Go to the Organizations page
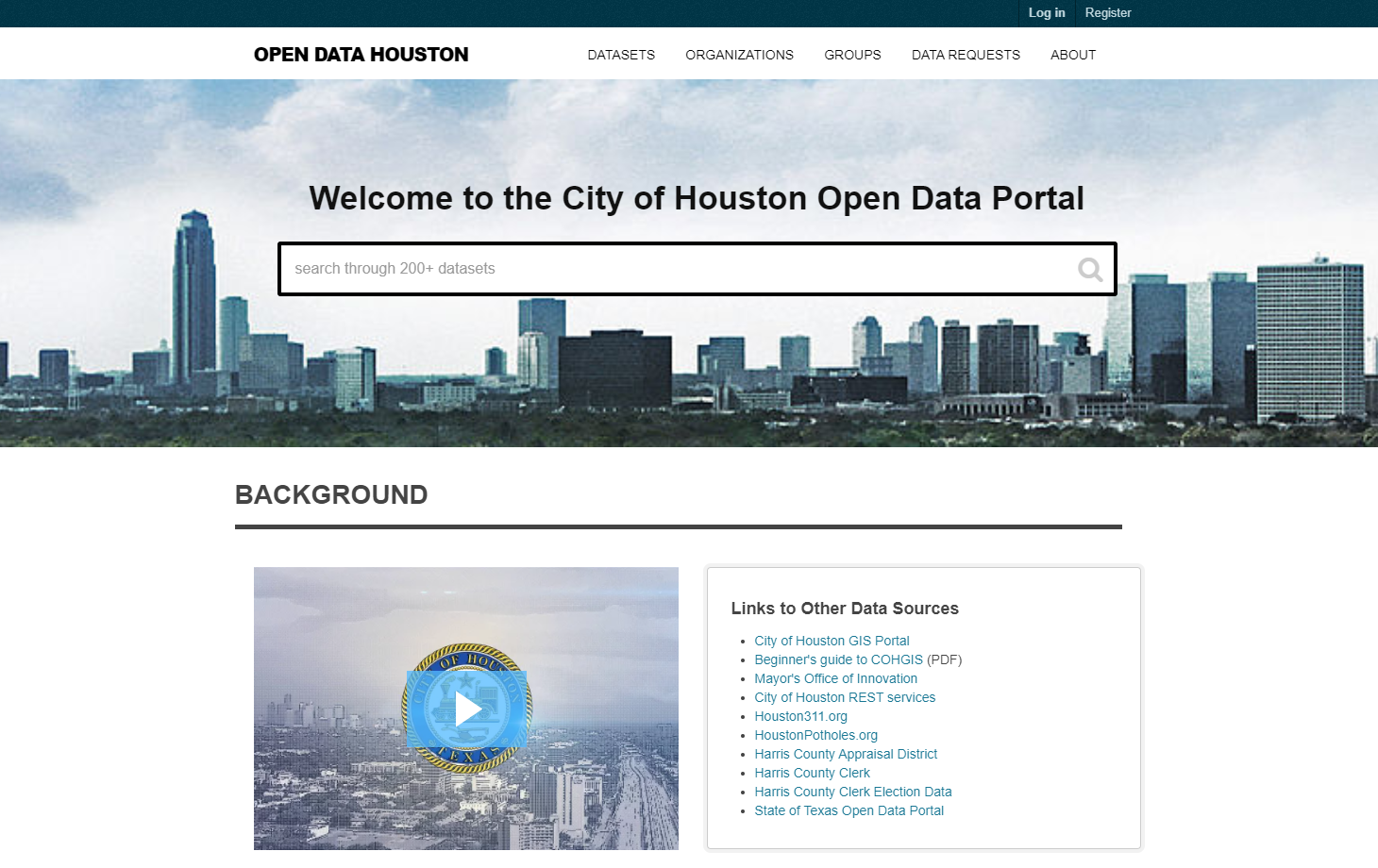The height and width of the screenshot is (868, 1378). (x=739, y=55)
